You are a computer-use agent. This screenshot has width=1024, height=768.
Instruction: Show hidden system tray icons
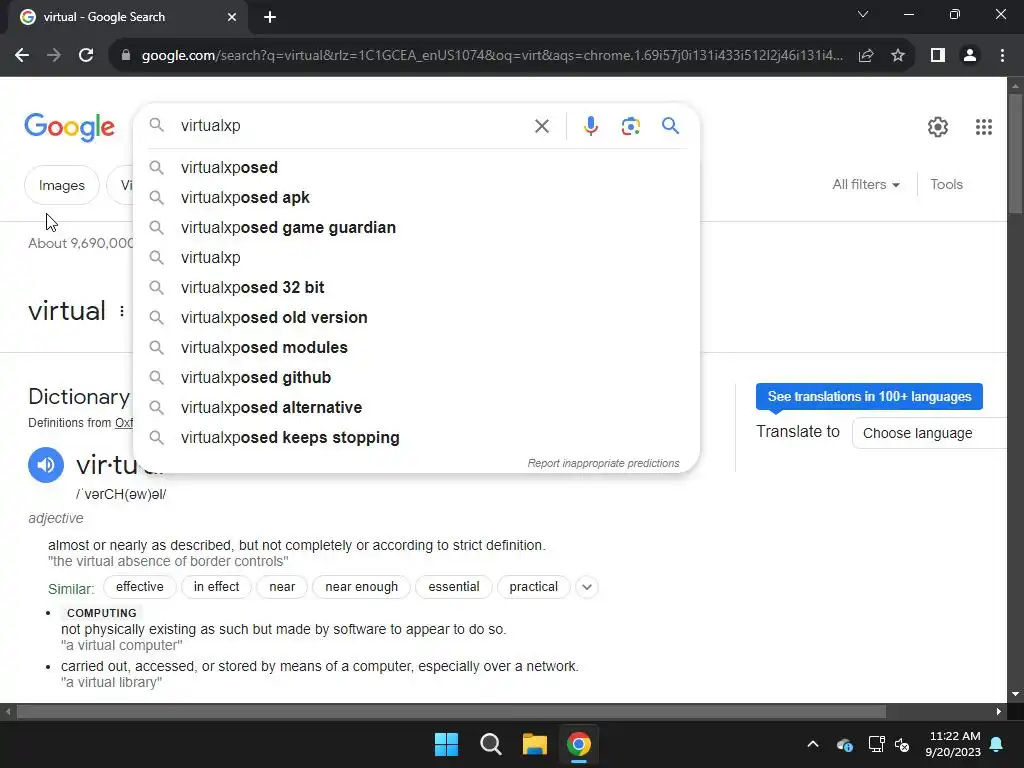pyautogui.click(x=813, y=744)
